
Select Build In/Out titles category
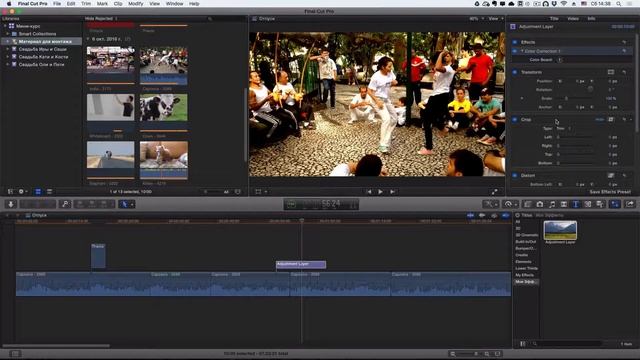(526, 242)
